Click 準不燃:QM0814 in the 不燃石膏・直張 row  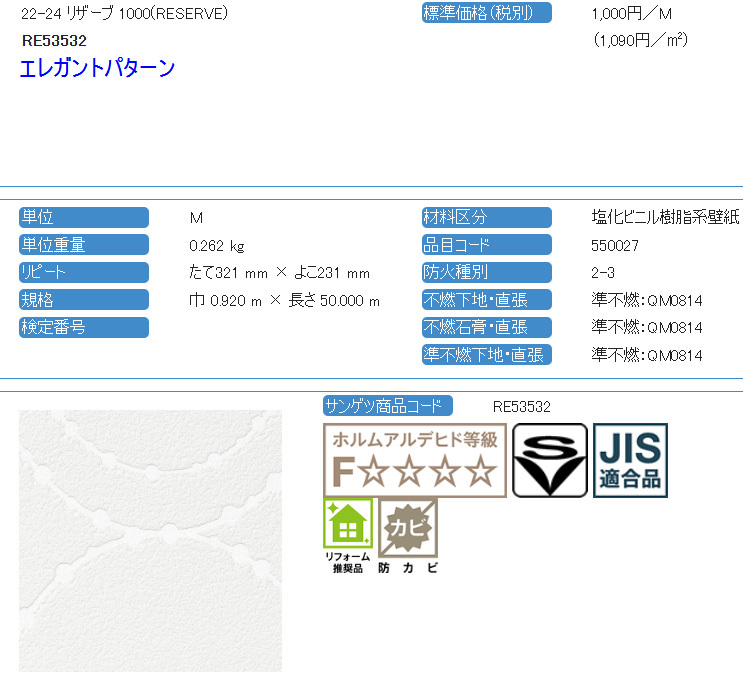click(646, 328)
